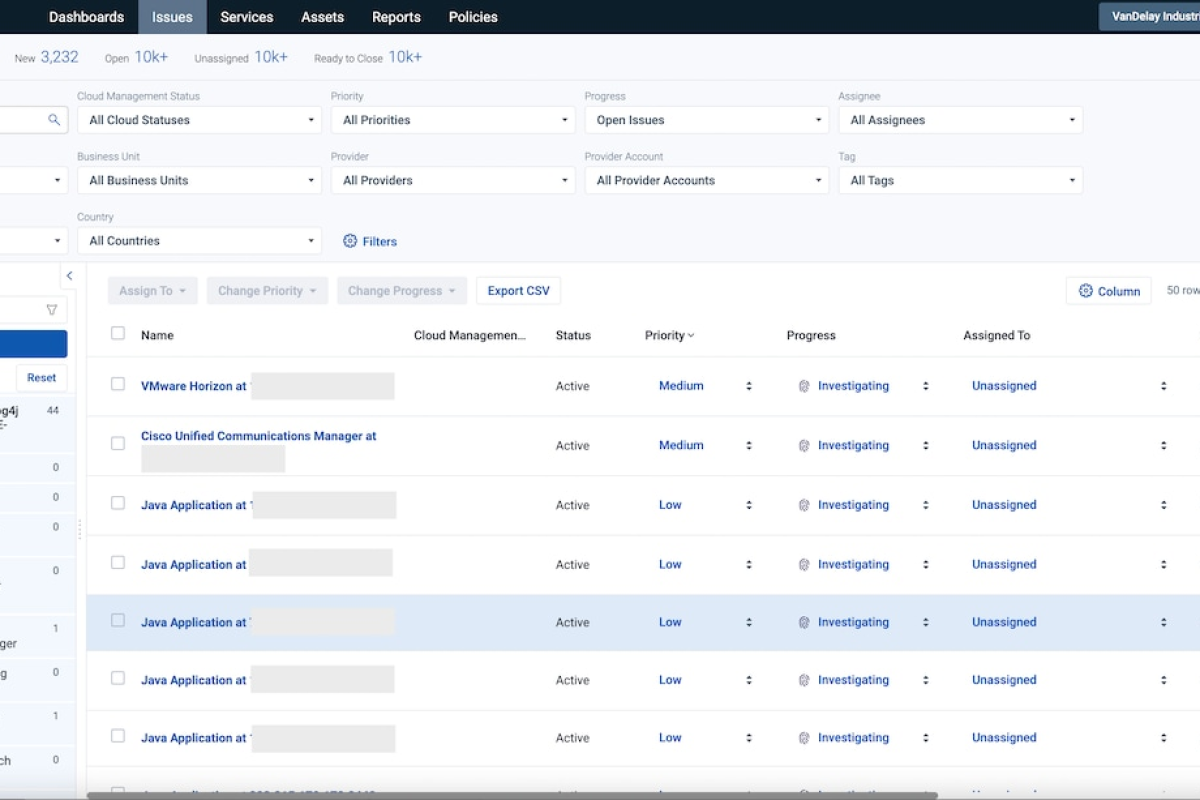Check the second Java Application row checkbox
Screen dimensions: 1200x800
[118, 562]
